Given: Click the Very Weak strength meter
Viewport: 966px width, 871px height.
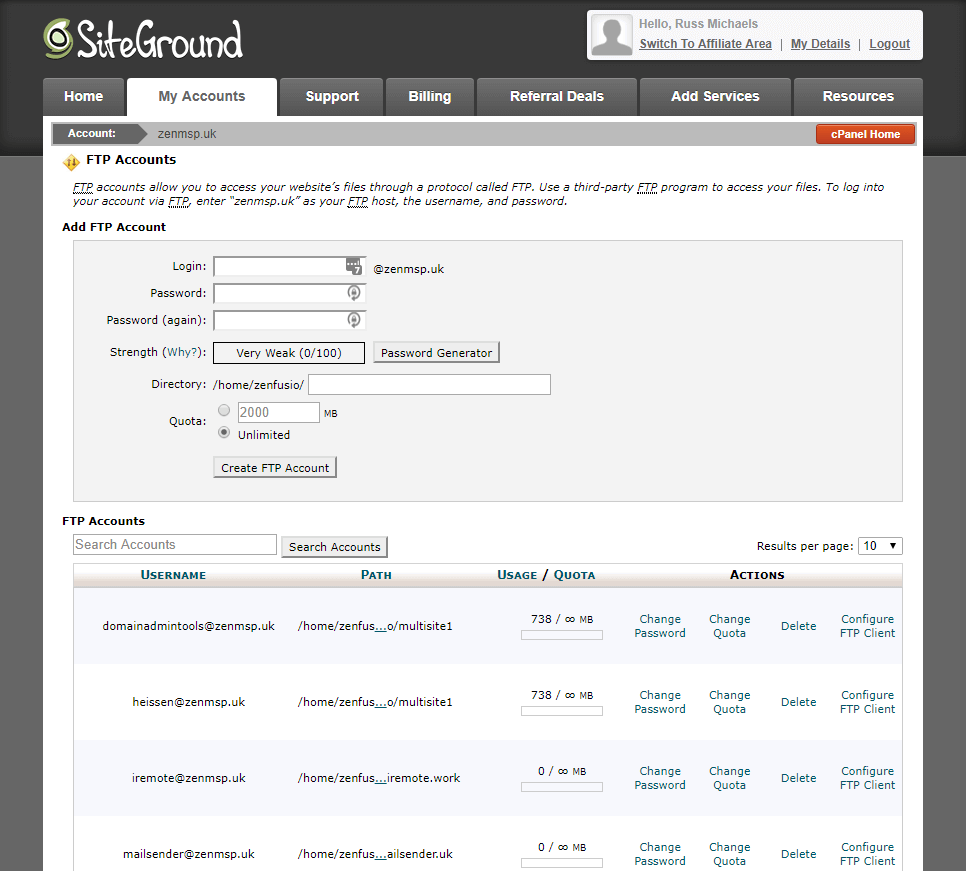Looking at the screenshot, I should click(x=289, y=353).
